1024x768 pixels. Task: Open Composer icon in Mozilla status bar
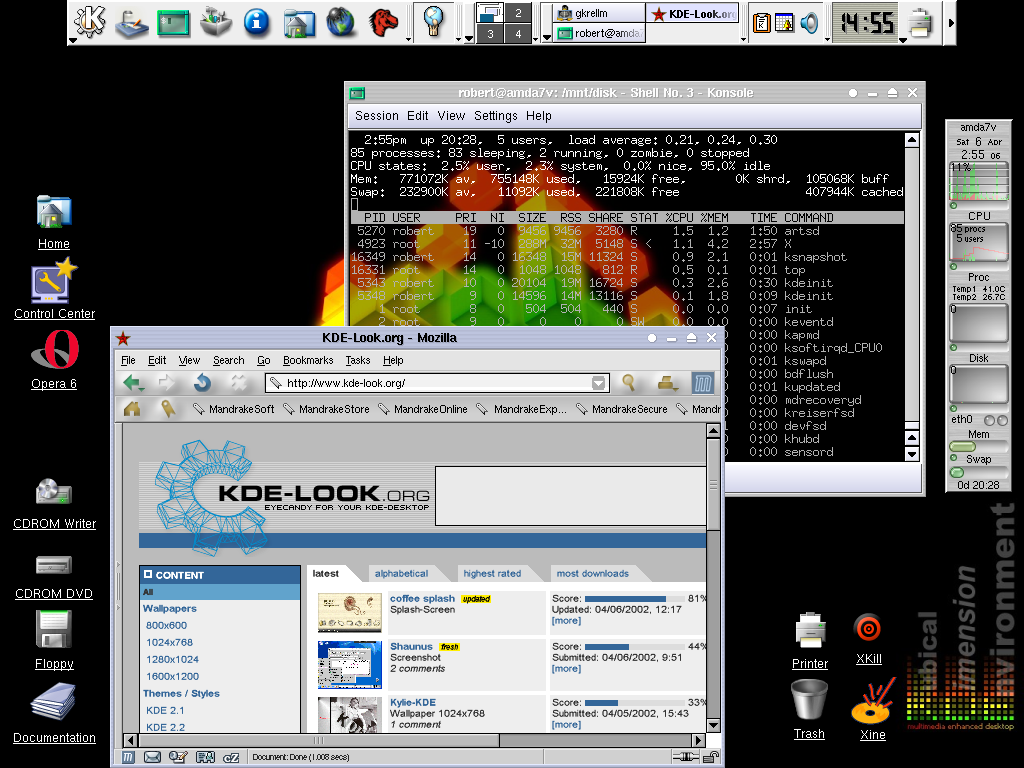pos(178,757)
